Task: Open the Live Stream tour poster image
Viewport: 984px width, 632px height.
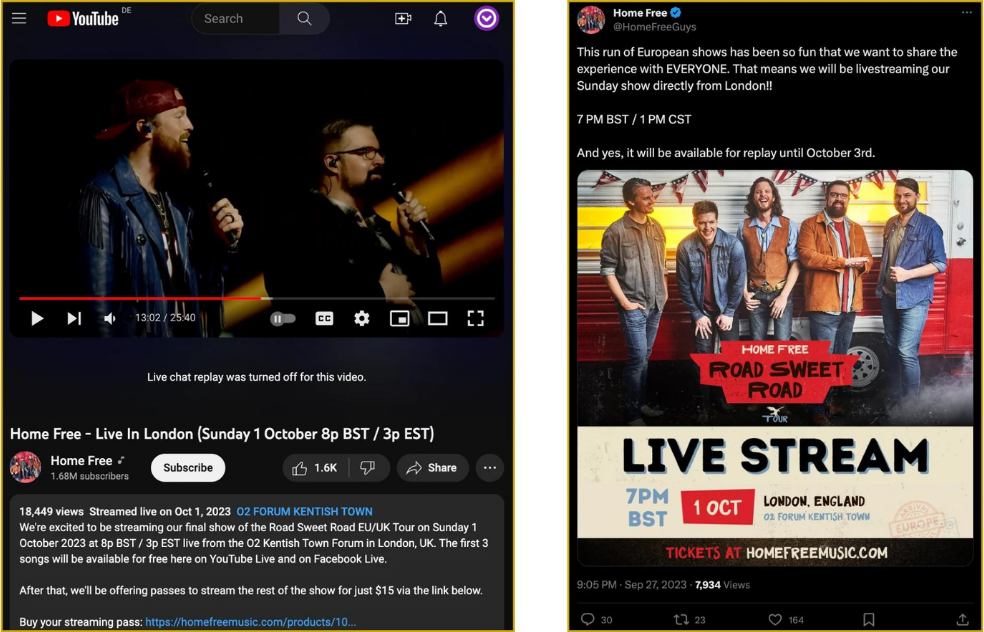Action: tap(775, 368)
